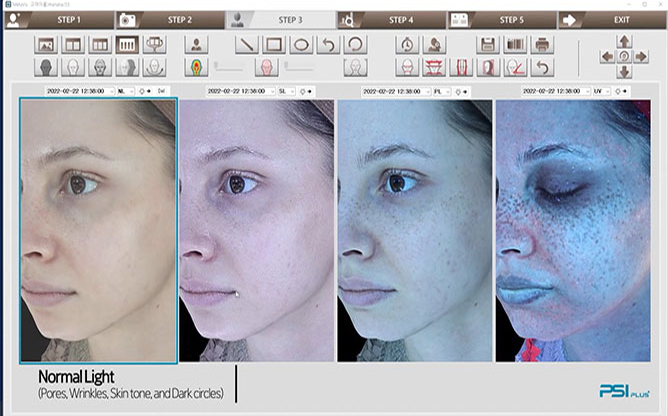Click undo arrow next to ellipse tool

[328, 44]
